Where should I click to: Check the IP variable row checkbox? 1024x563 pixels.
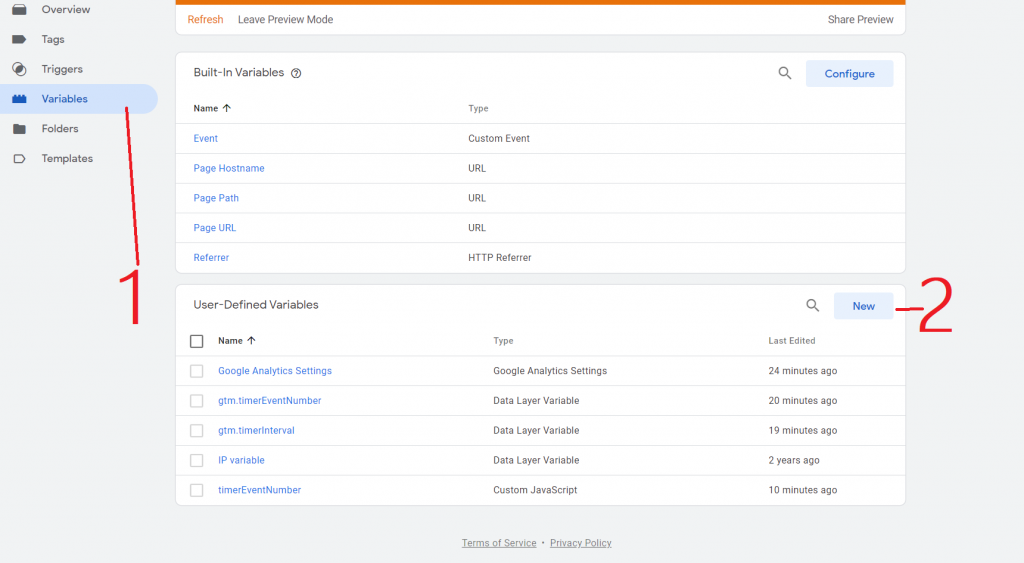197,460
